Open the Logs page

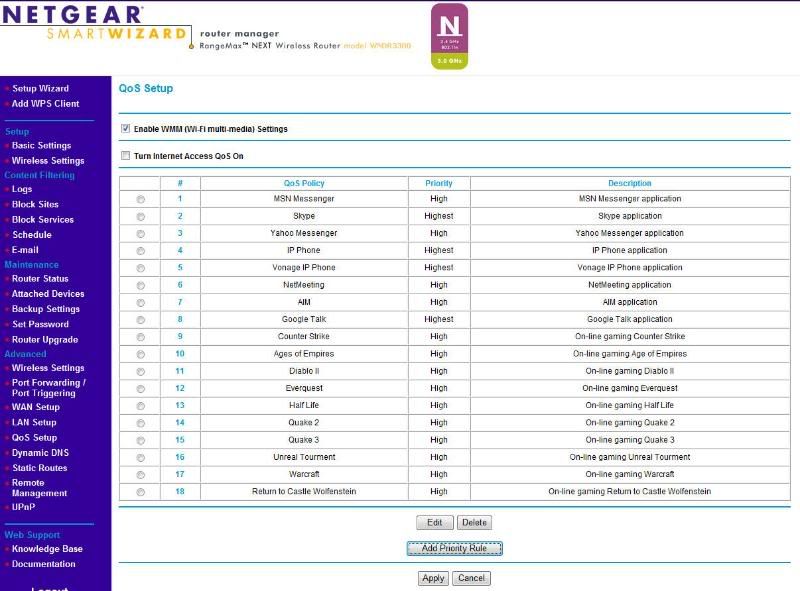22,189
